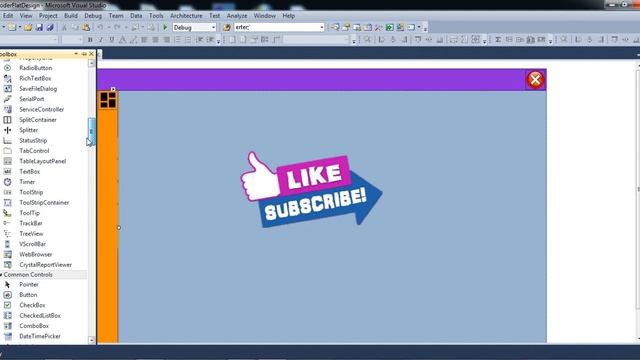Collapse the Common Controls toolbox group
The height and width of the screenshot is (360, 640).
[x=1, y=275]
